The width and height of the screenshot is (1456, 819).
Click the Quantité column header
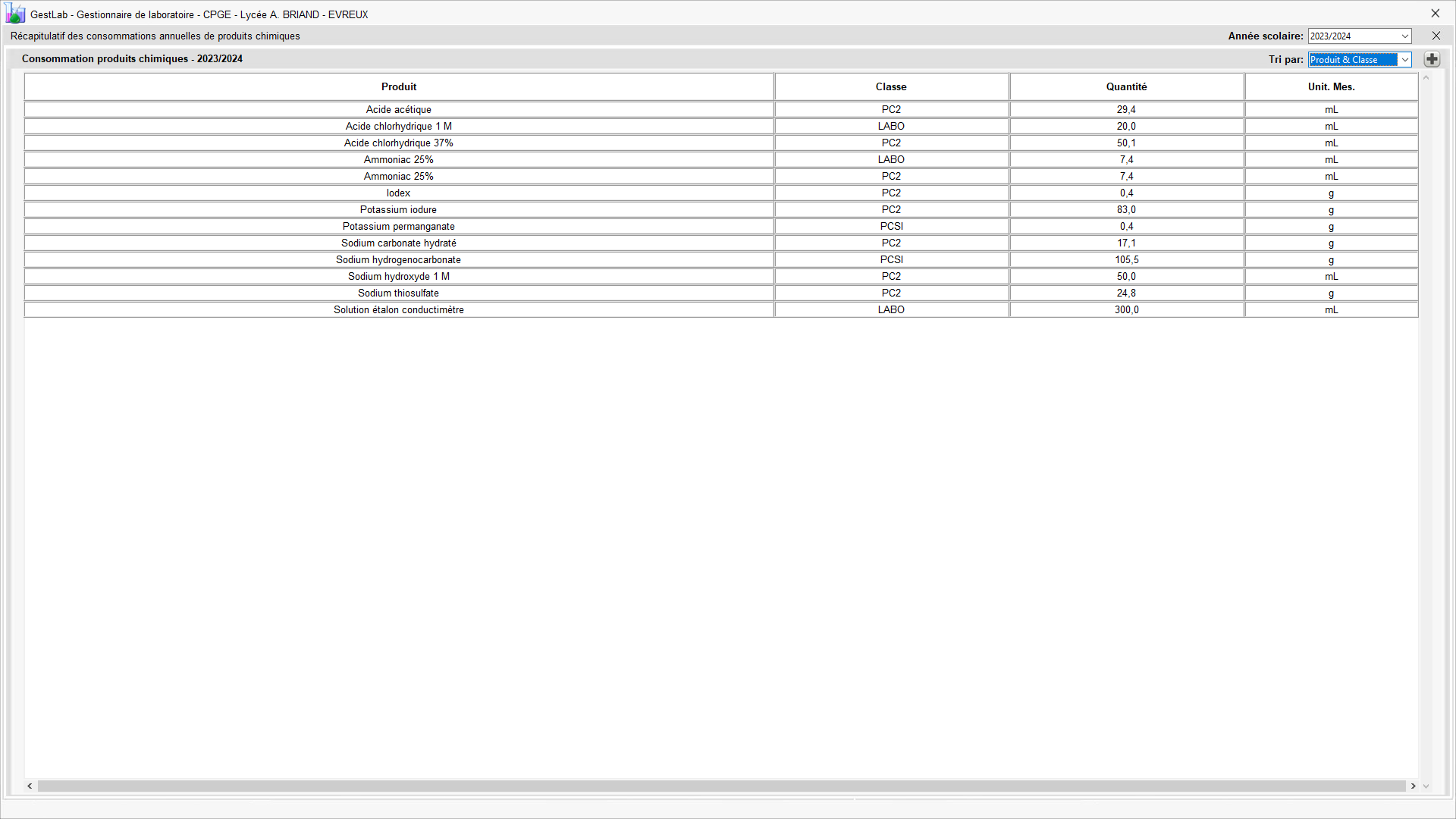(1126, 86)
